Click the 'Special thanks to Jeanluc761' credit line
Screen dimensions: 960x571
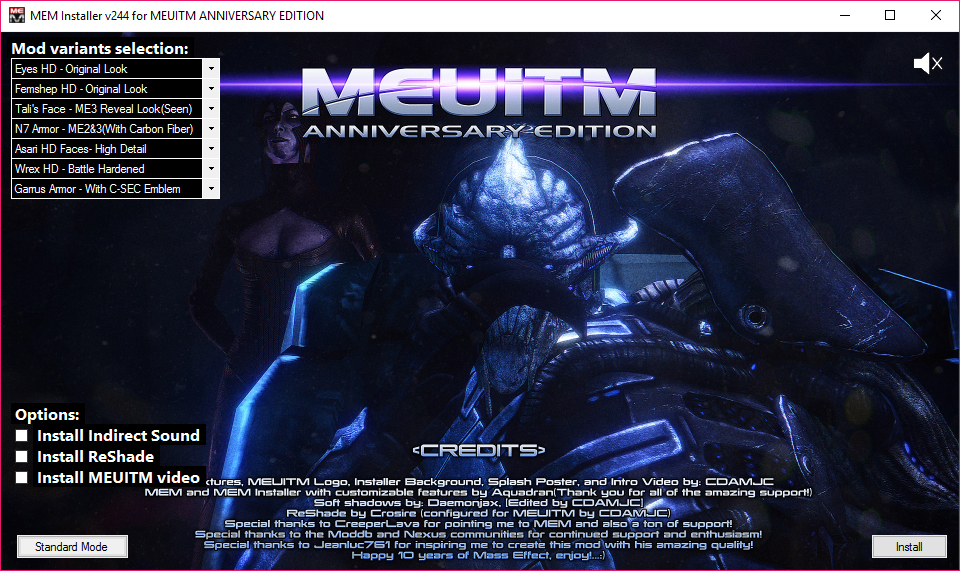pyautogui.click(x=478, y=545)
